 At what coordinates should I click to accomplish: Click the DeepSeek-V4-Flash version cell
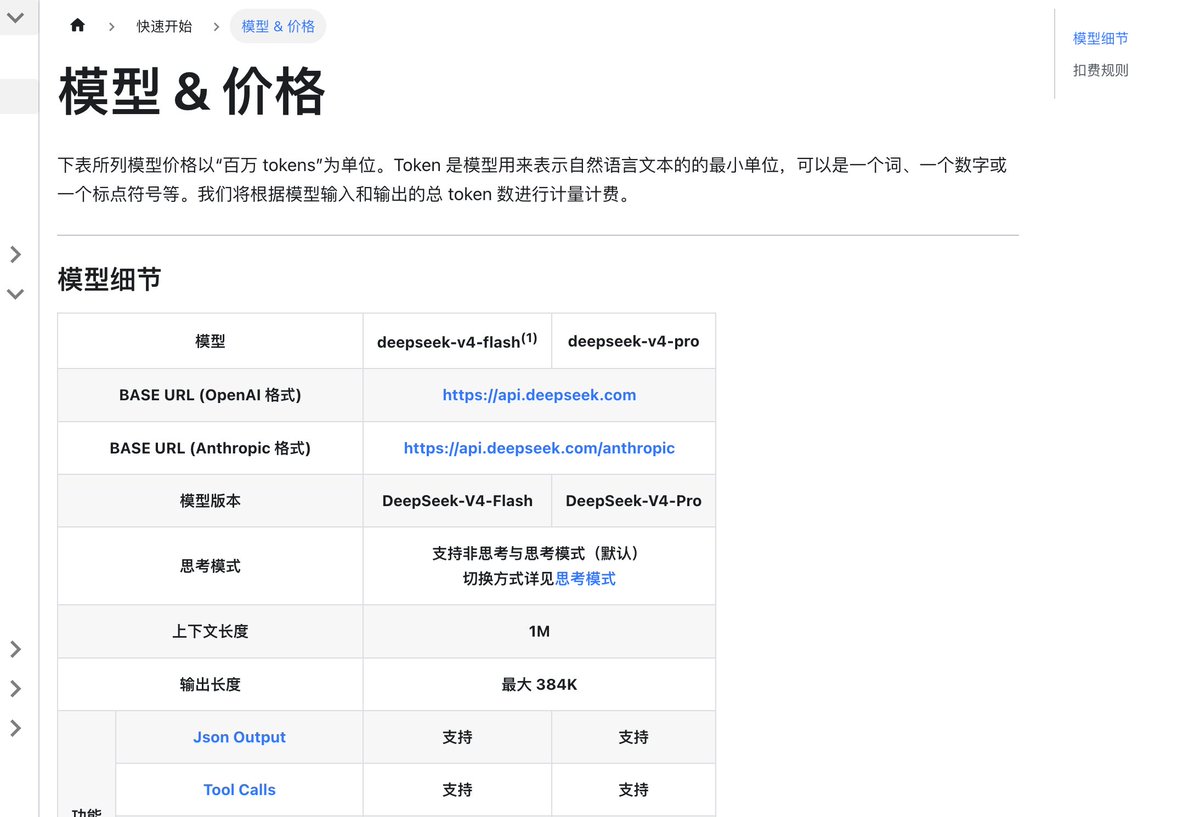coord(457,501)
